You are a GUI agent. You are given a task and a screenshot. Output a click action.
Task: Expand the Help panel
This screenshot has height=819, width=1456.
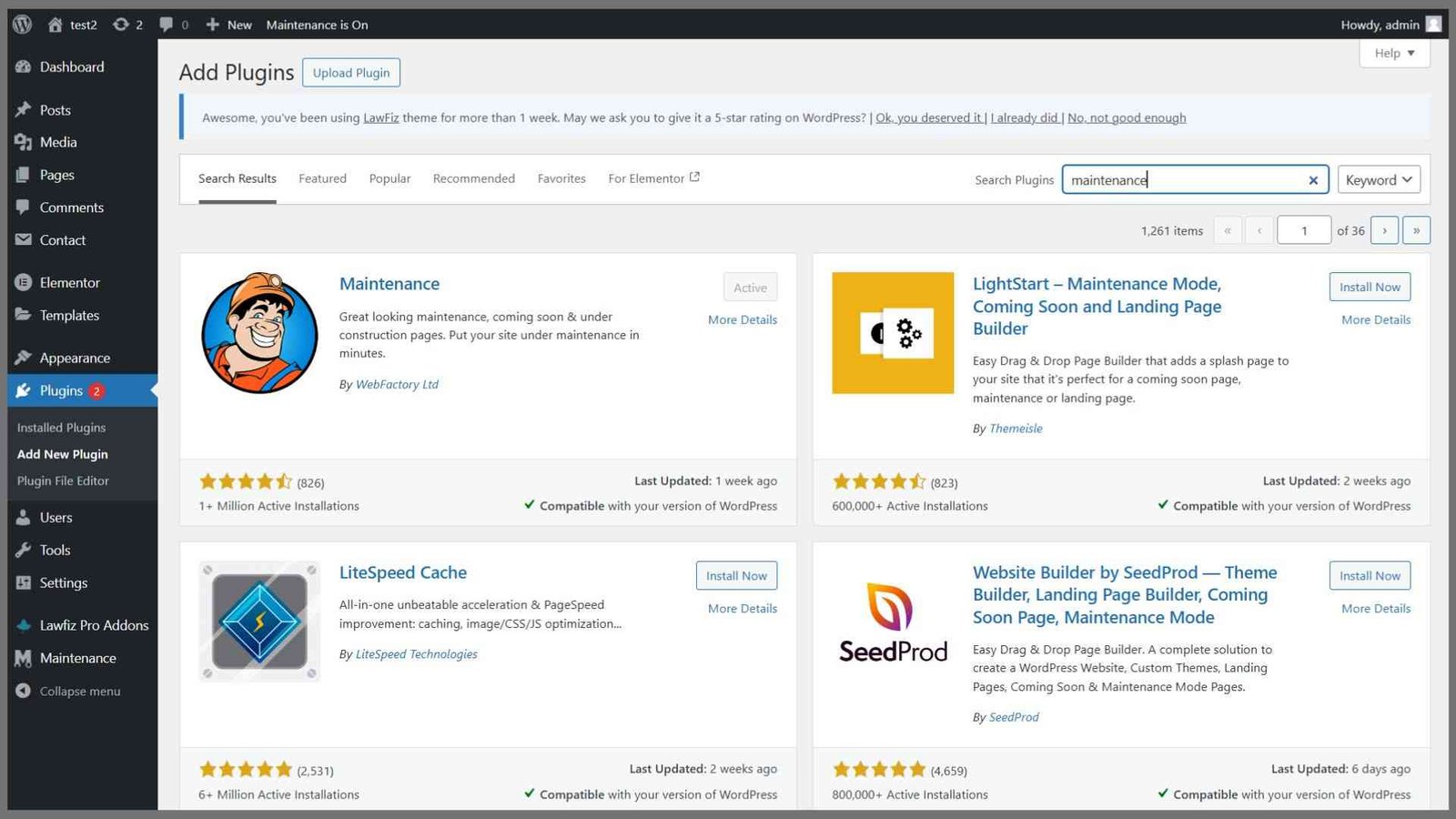(1395, 53)
